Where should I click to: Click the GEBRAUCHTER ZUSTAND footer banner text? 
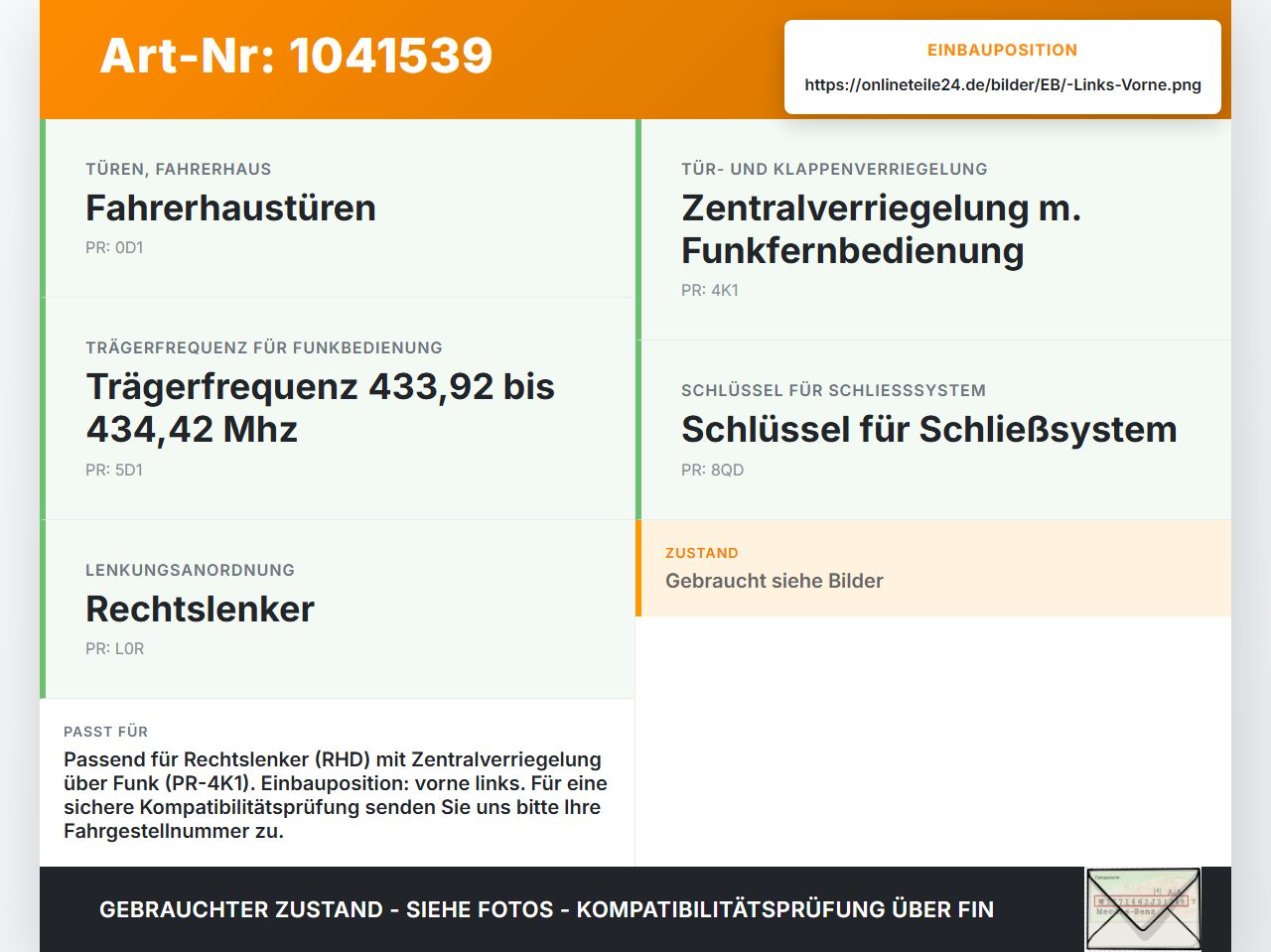pos(546,909)
